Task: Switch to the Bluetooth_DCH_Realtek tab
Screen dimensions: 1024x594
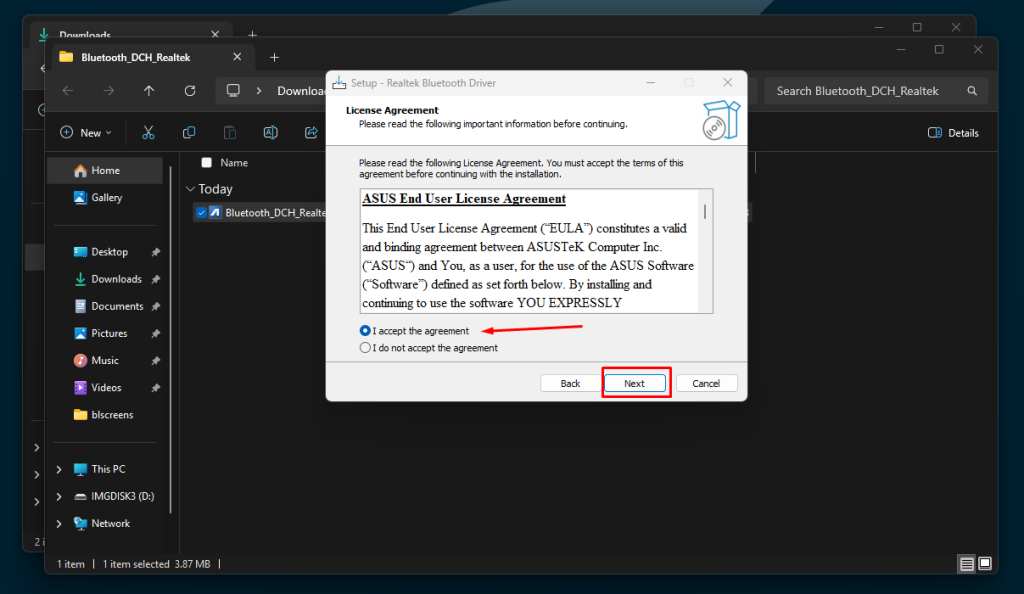Action: pyautogui.click(x=136, y=57)
